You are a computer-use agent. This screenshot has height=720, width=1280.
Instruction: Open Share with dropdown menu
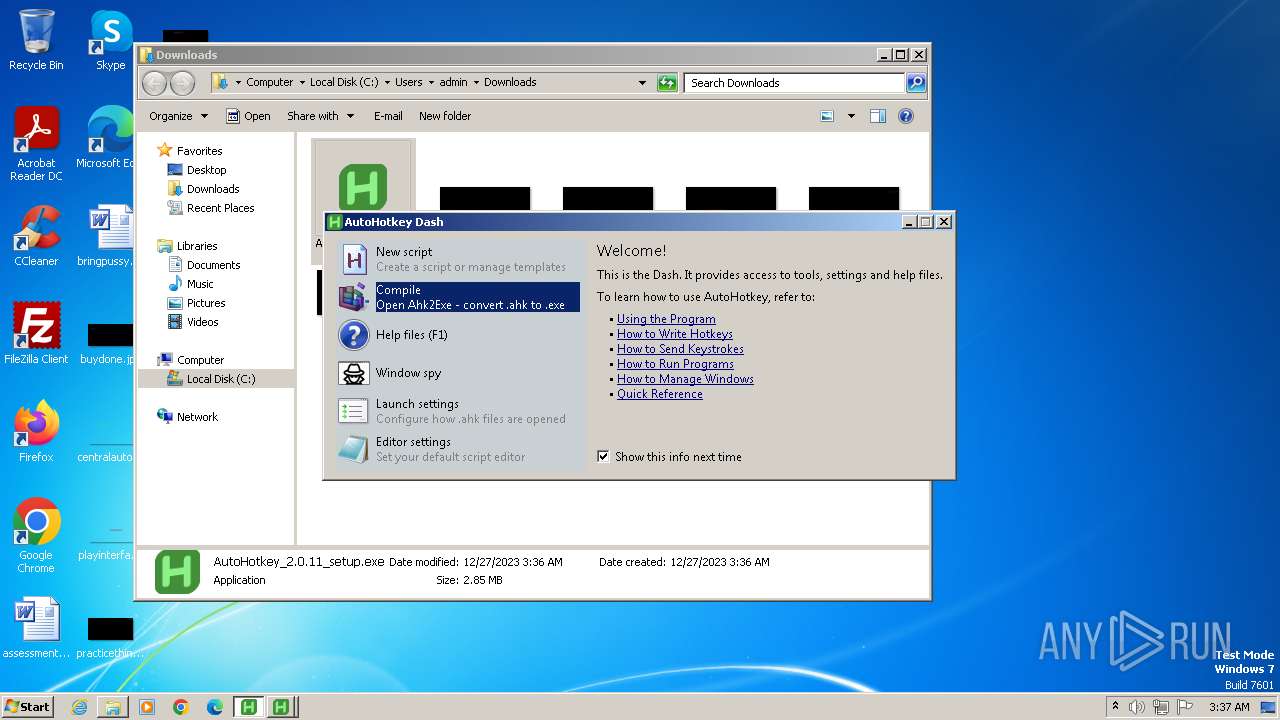(x=320, y=116)
